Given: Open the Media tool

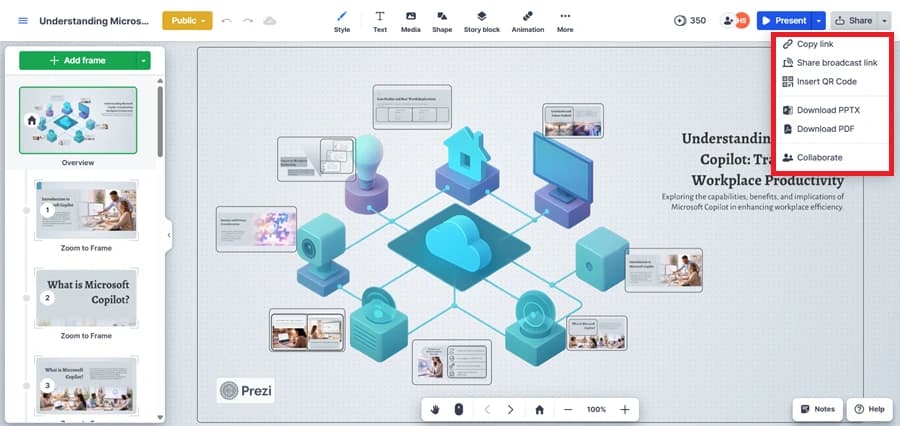Looking at the screenshot, I should click(410, 21).
